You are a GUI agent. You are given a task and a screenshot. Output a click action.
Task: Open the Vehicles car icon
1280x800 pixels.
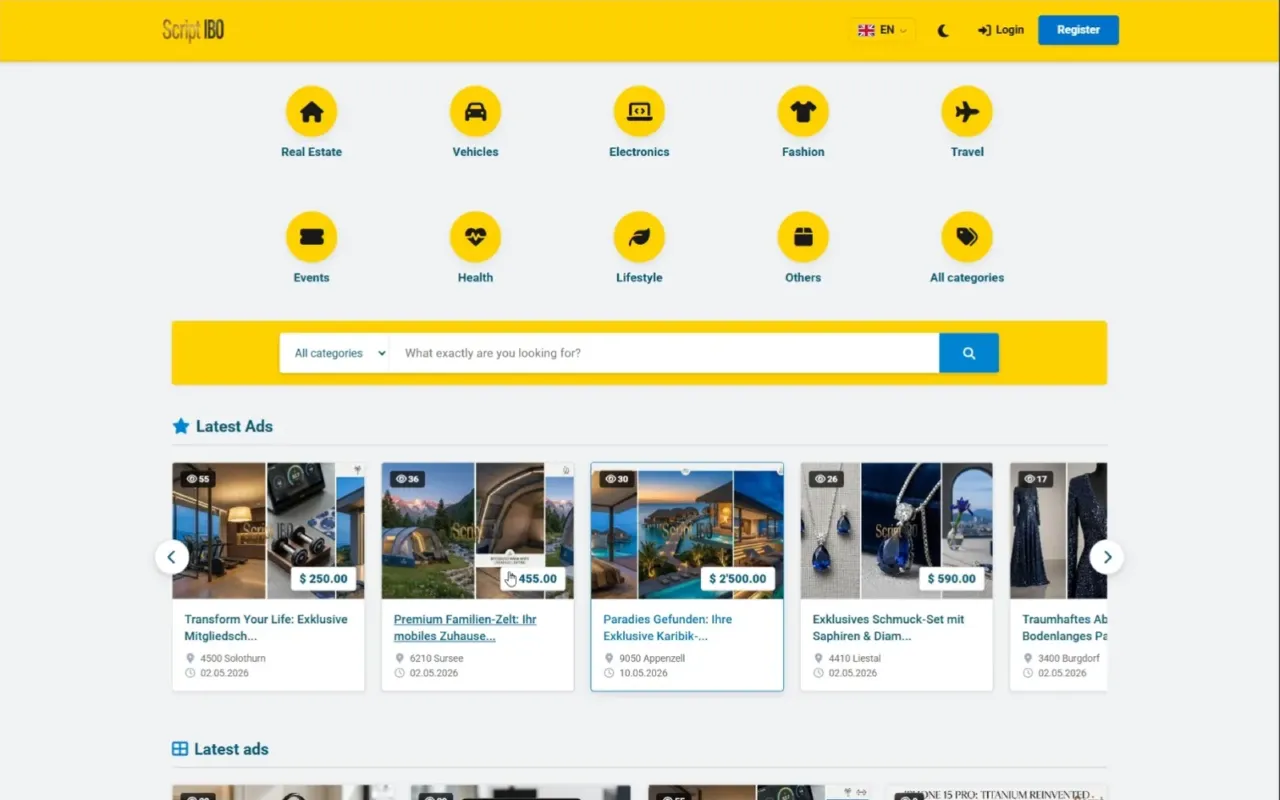tap(475, 111)
